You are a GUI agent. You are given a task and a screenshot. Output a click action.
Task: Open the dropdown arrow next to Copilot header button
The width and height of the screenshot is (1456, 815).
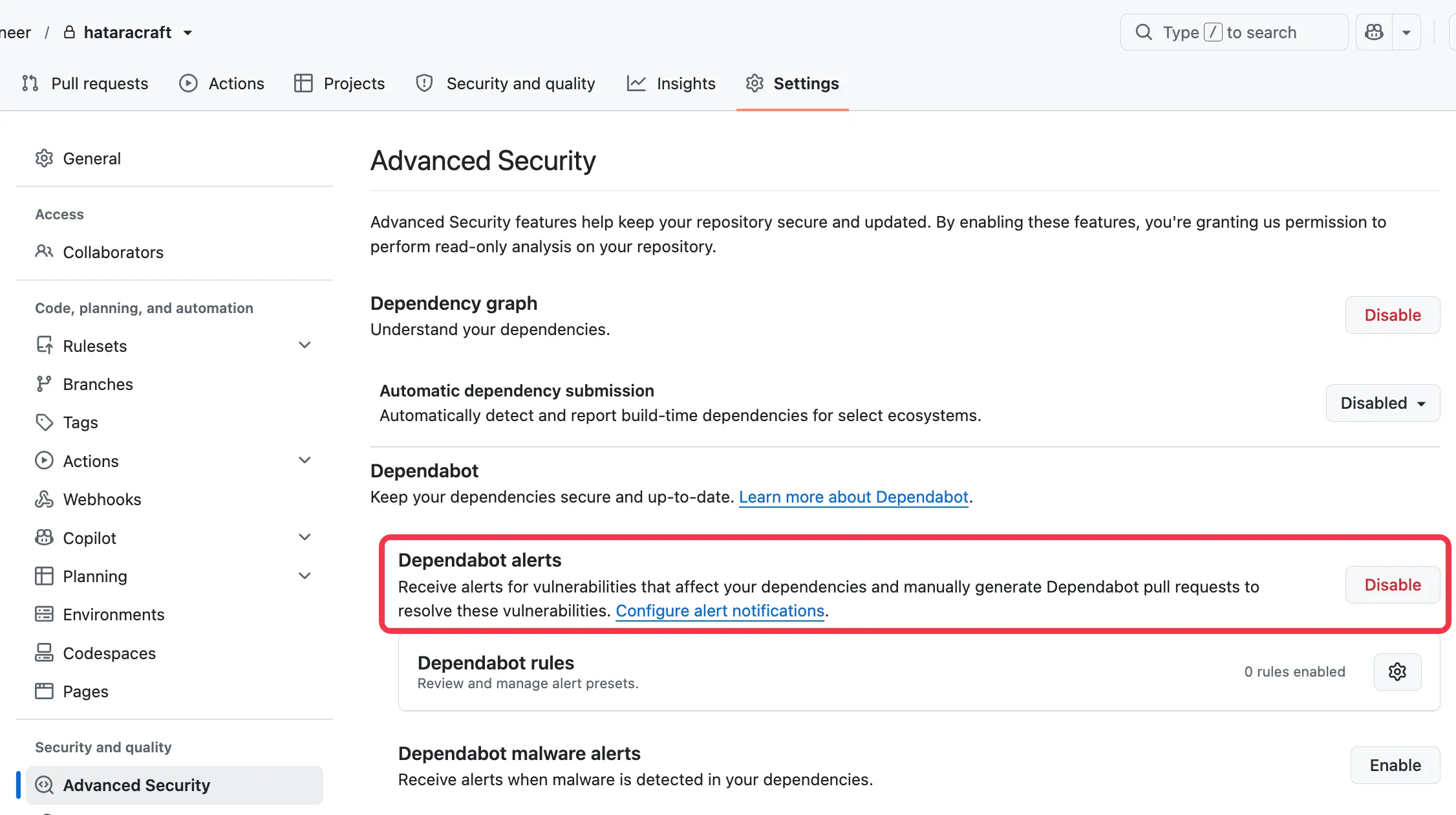(1406, 32)
